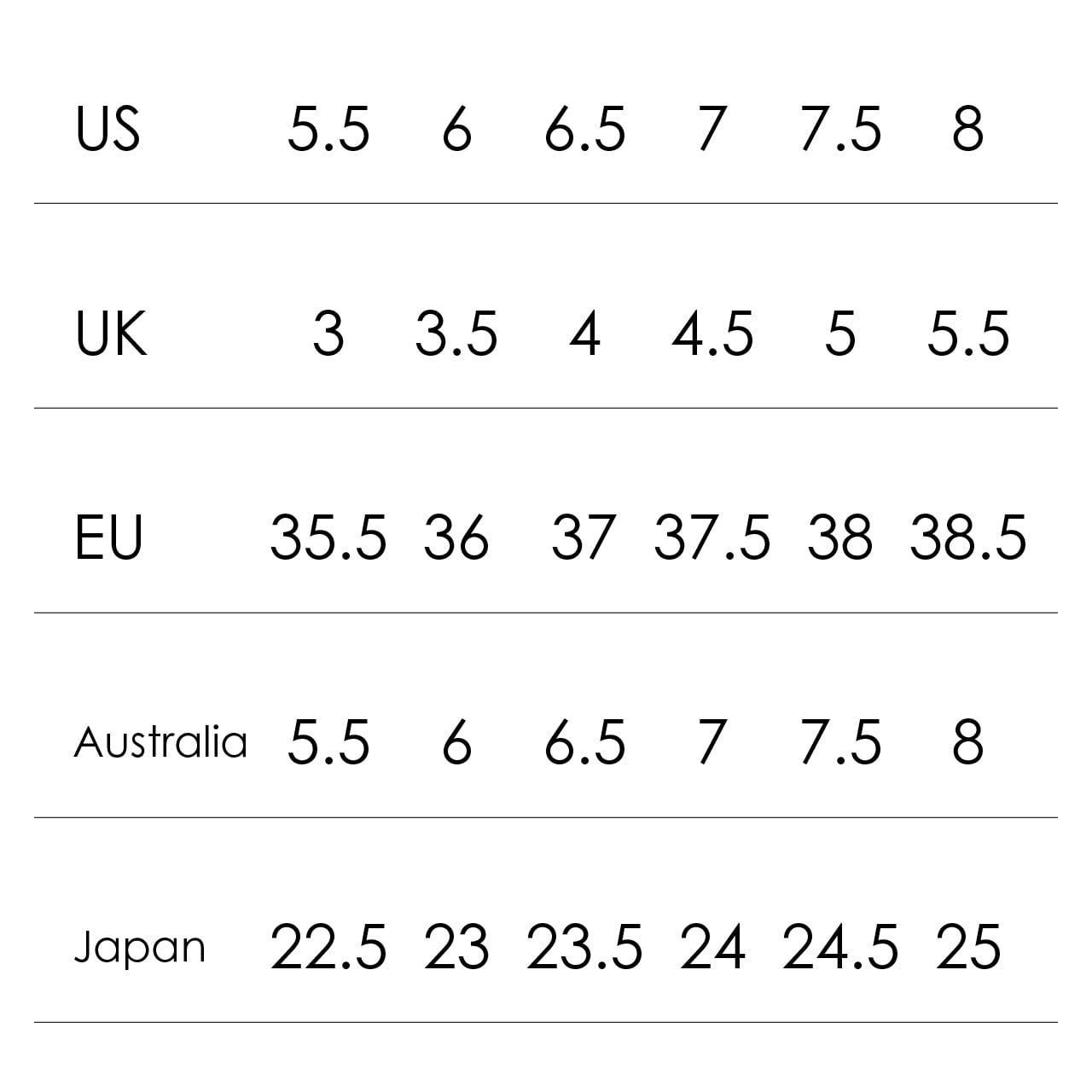The image size is (1092, 1092).
Task: Click EU size 37.5
Action: (712, 538)
